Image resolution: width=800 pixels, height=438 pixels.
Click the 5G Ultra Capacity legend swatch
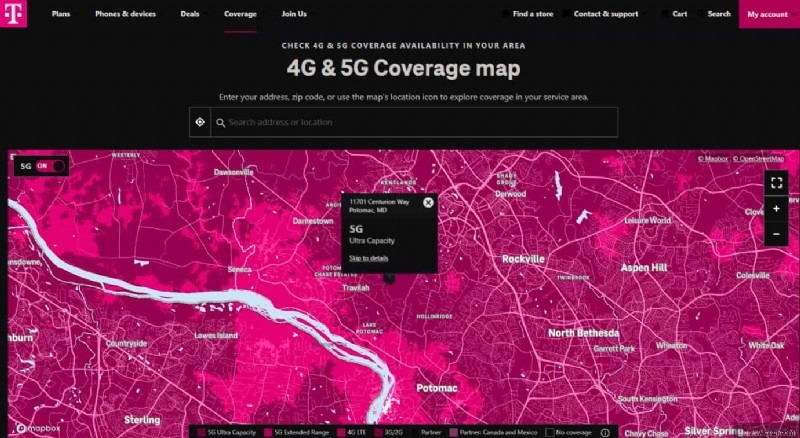(x=202, y=432)
